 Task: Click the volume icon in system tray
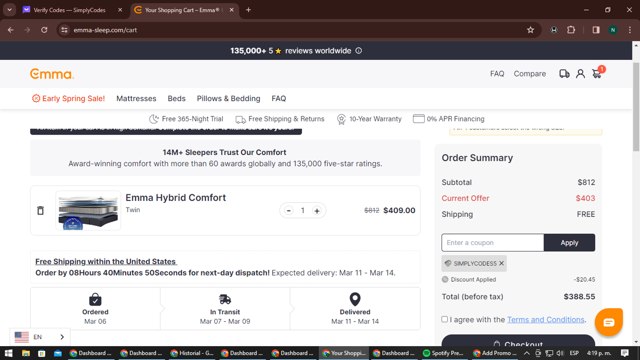point(560,353)
